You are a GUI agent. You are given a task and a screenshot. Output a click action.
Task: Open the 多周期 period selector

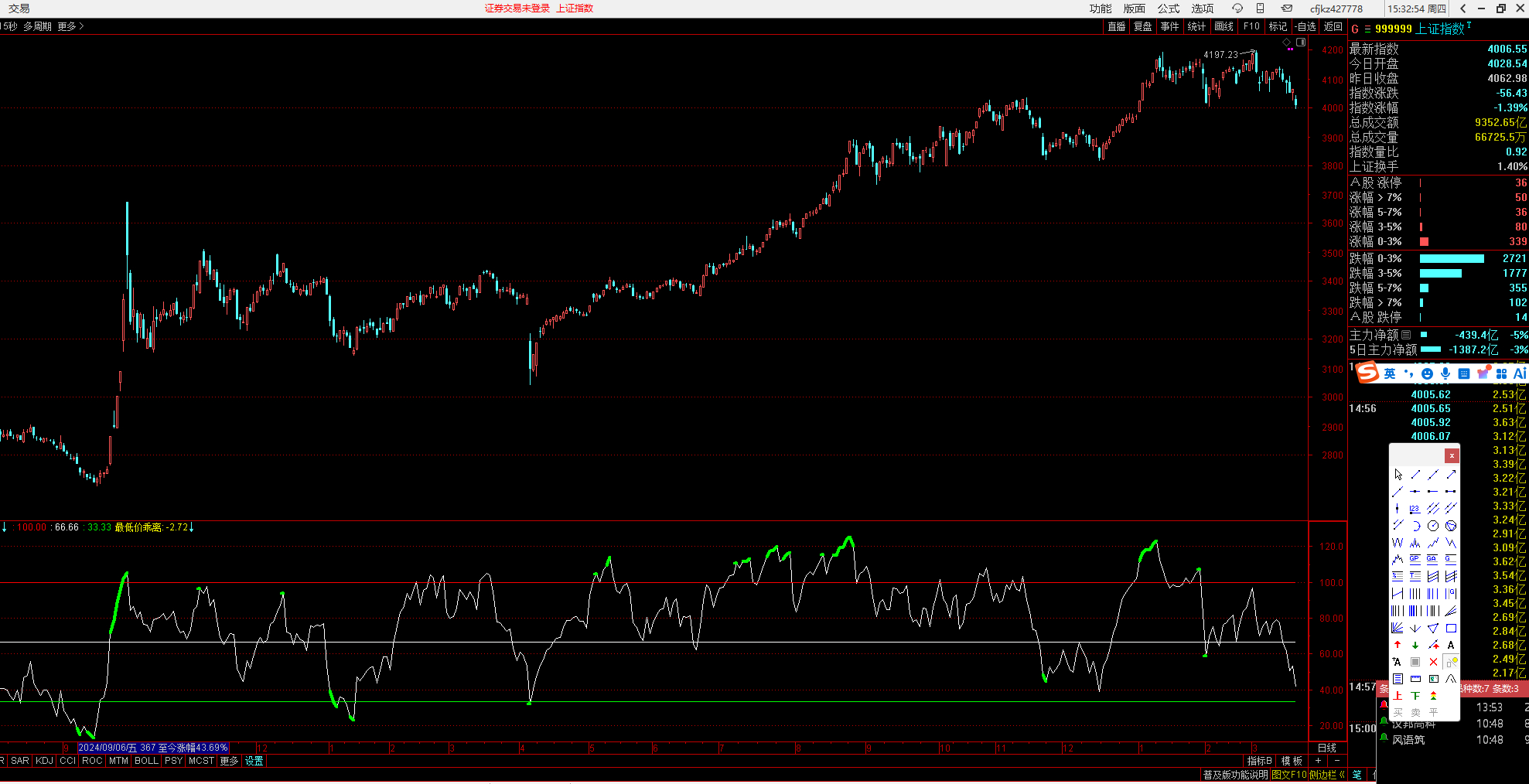37,26
